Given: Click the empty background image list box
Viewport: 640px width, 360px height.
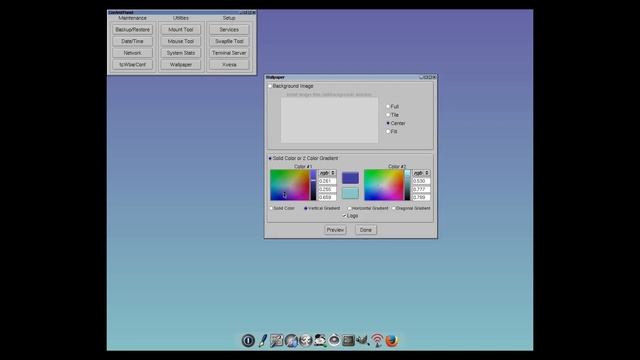Looking at the screenshot, I should click(329, 120).
